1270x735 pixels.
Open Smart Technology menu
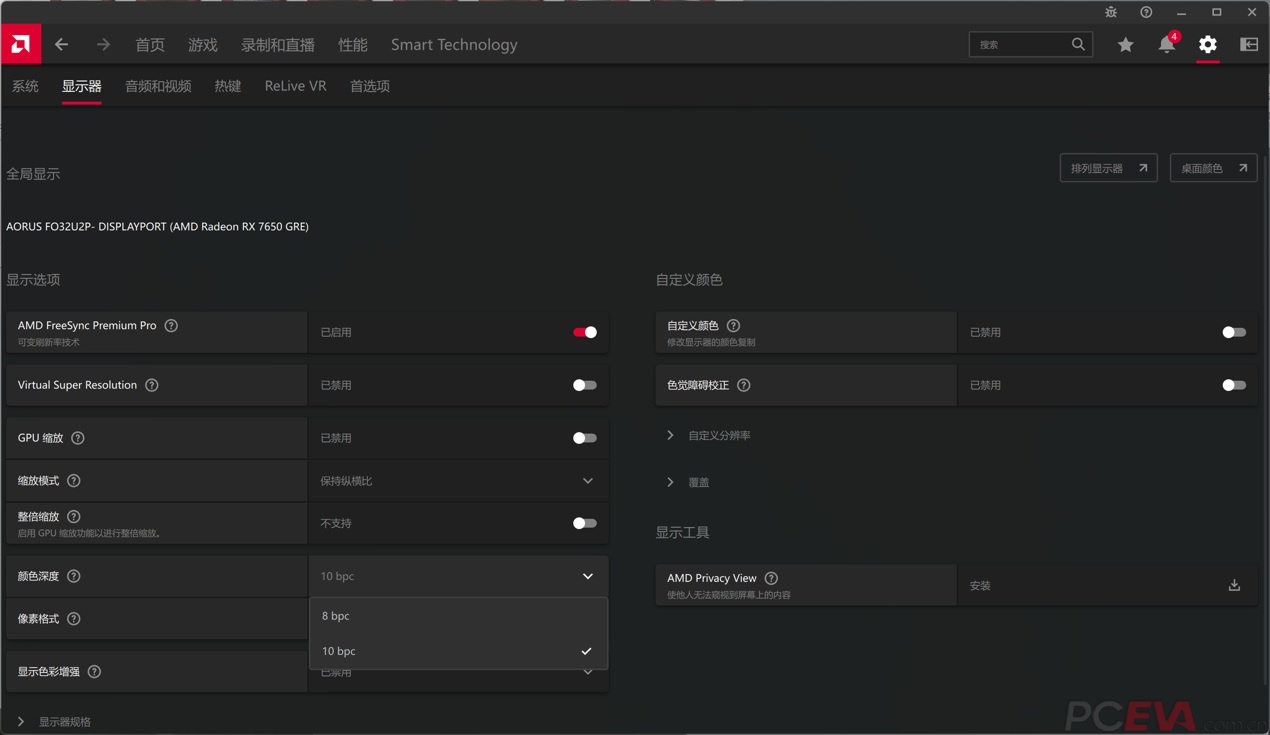[x=454, y=44]
